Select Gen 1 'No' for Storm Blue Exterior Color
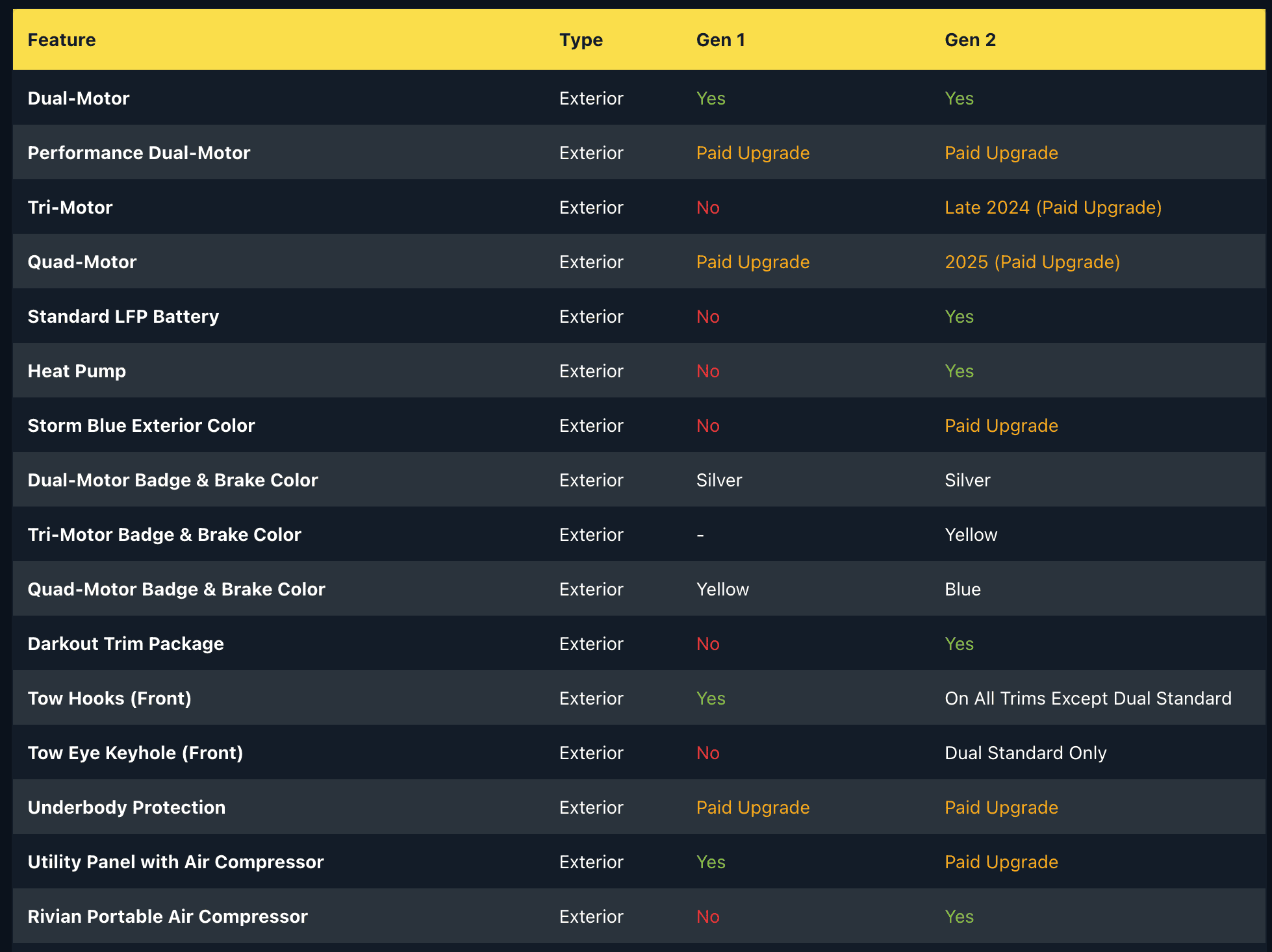1272x952 pixels. (708, 425)
